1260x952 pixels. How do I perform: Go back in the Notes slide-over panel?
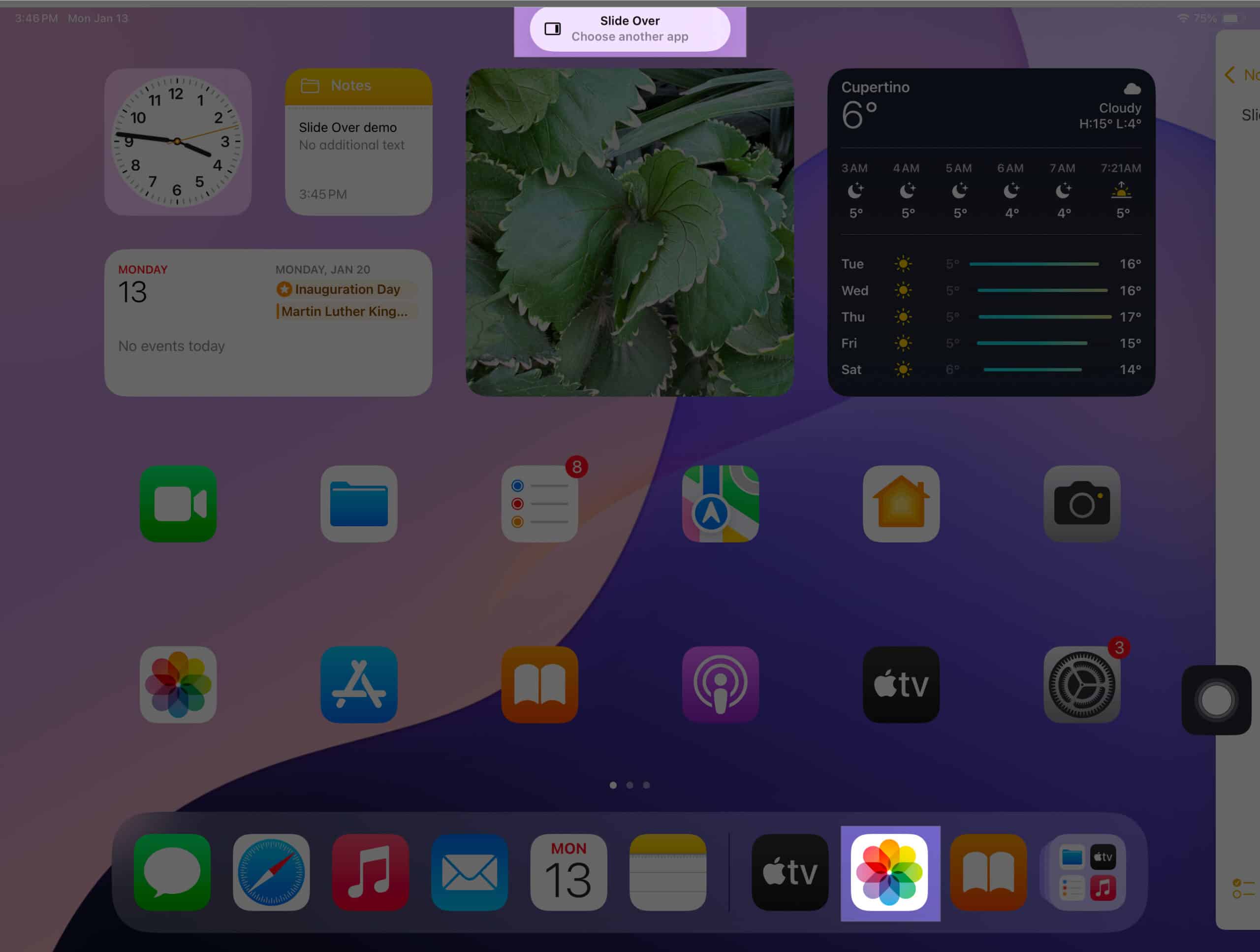click(1230, 75)
